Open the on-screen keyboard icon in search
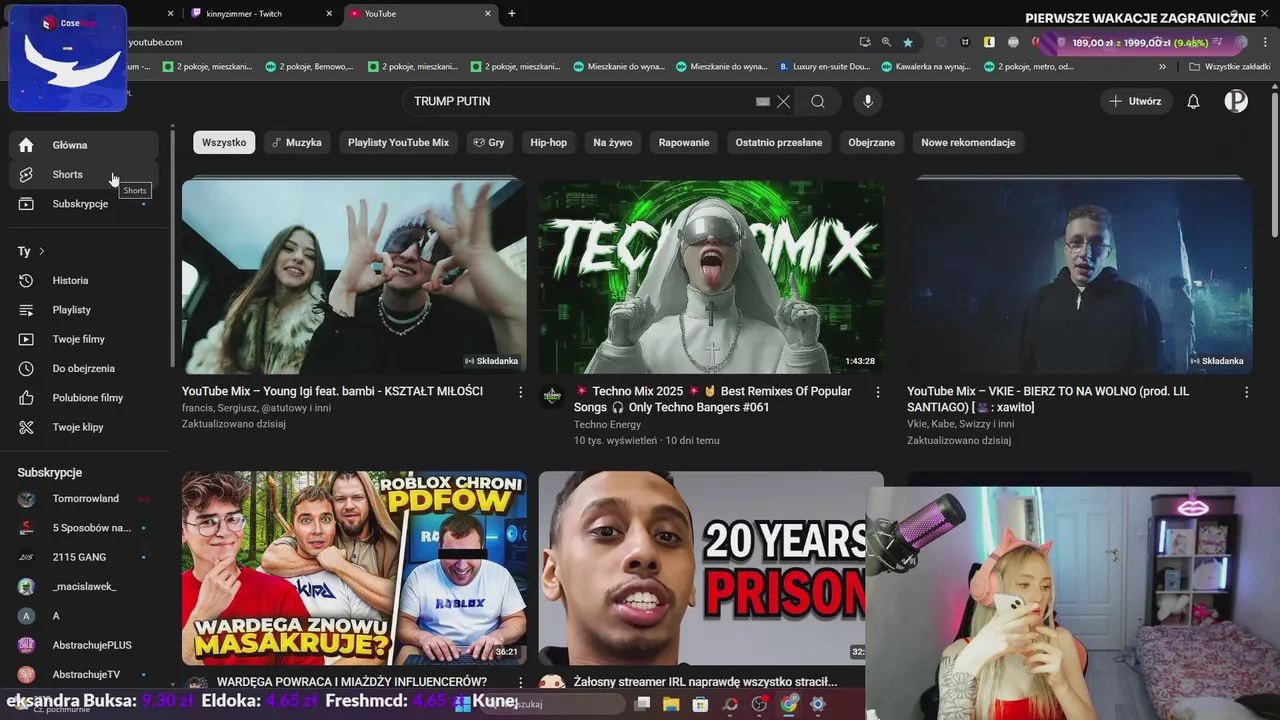 pos(763,101)
